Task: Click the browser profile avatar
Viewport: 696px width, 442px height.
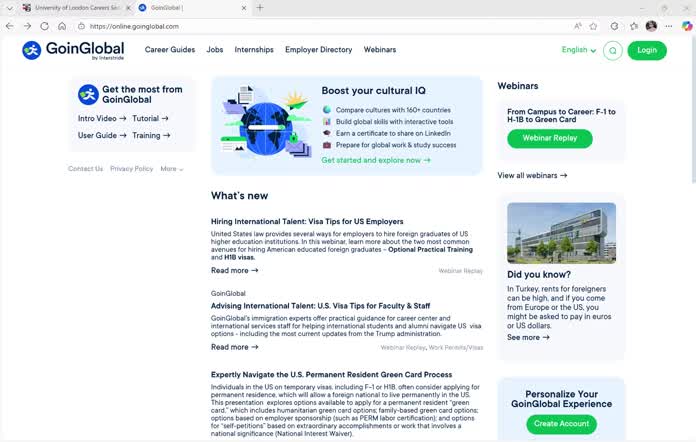Action: (651, 26)
